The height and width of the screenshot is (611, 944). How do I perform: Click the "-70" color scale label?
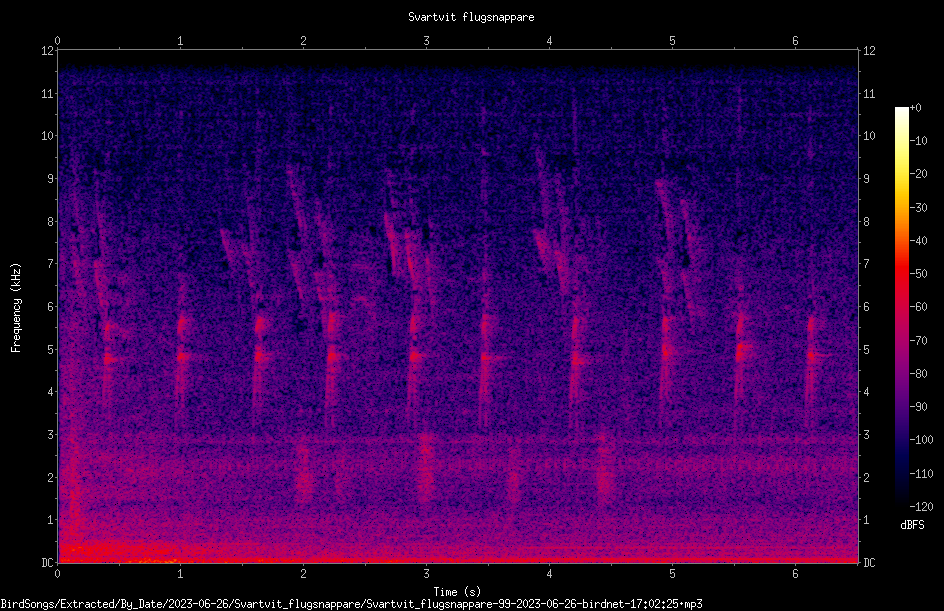918,341
